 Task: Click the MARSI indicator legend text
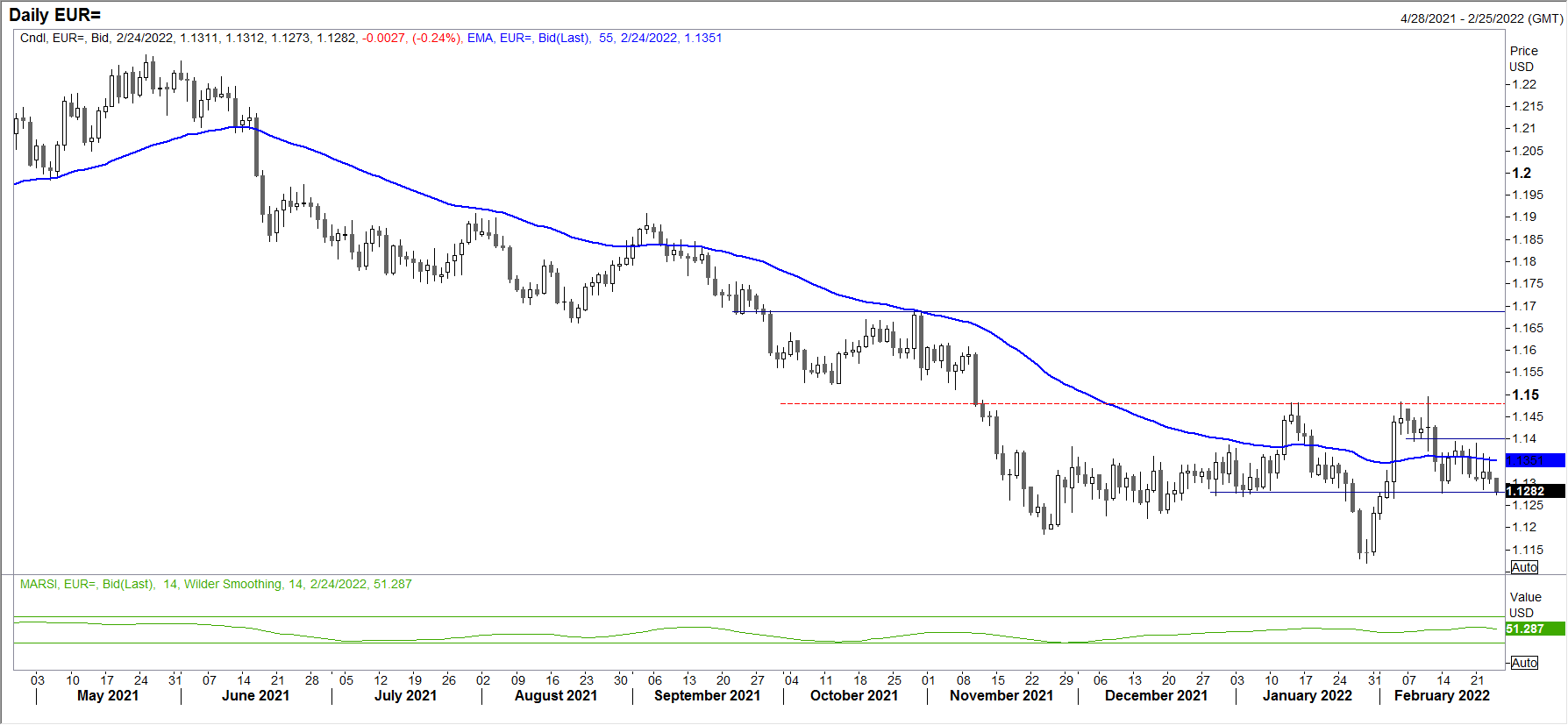point(216,584)
